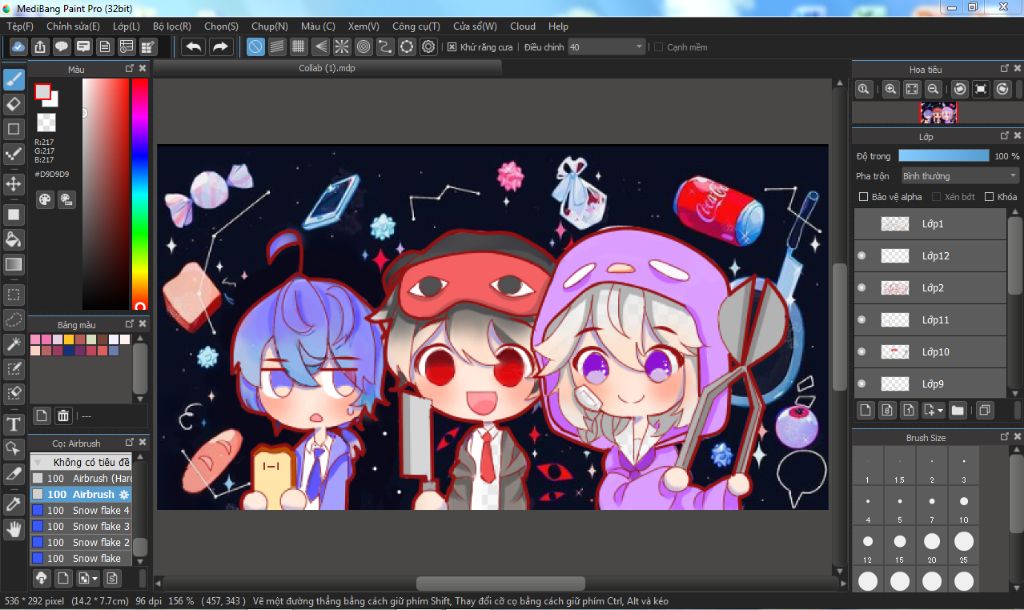The width and height of the screenshot is (1024, 610).
Task: Turn off snap with the circle-slash icon
Action: pos(255,47)
